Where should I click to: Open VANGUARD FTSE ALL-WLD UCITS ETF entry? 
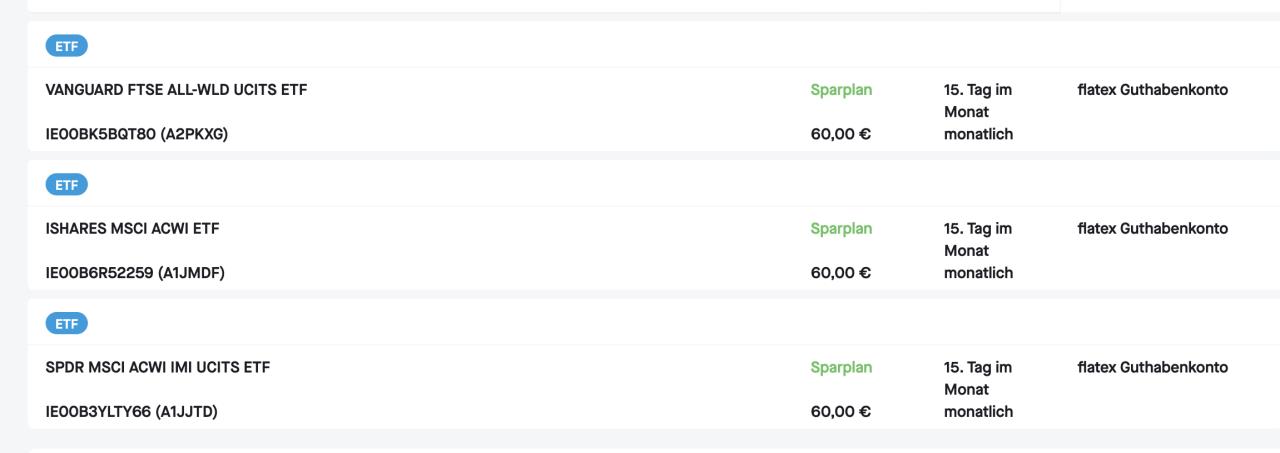click(176, 90)
